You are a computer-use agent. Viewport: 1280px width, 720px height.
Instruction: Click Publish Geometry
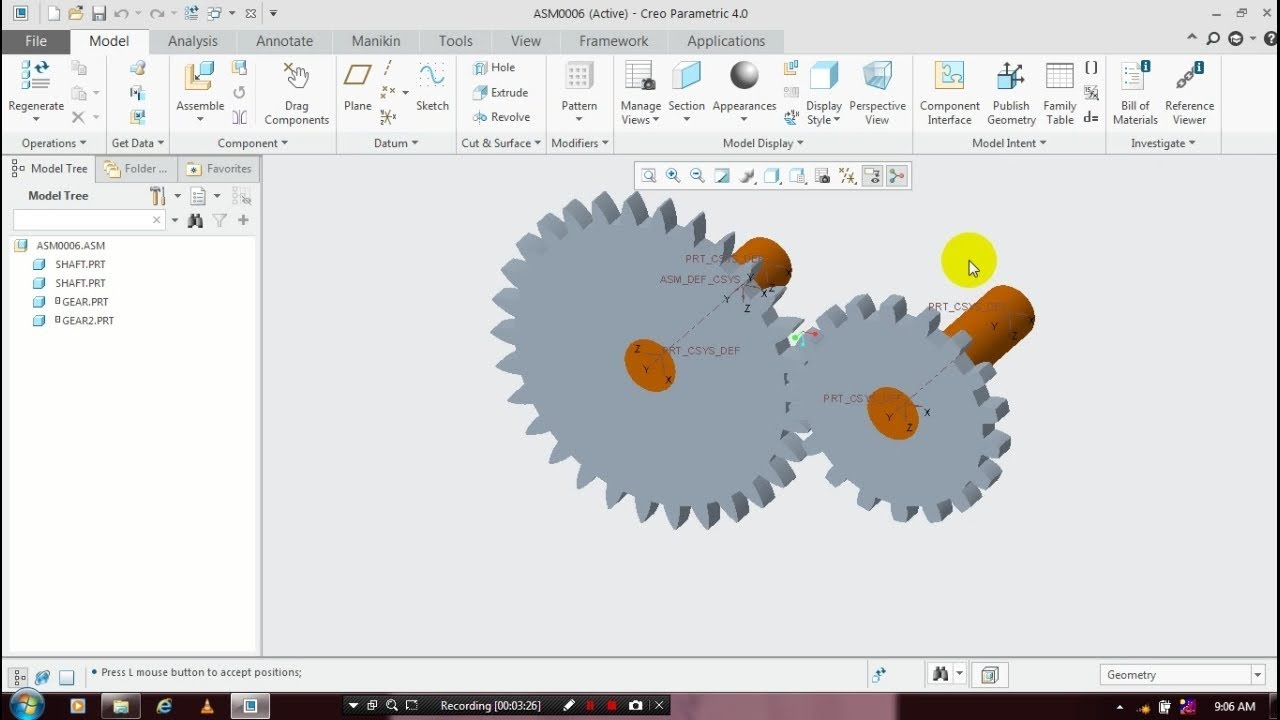[x=1011, y=93]
